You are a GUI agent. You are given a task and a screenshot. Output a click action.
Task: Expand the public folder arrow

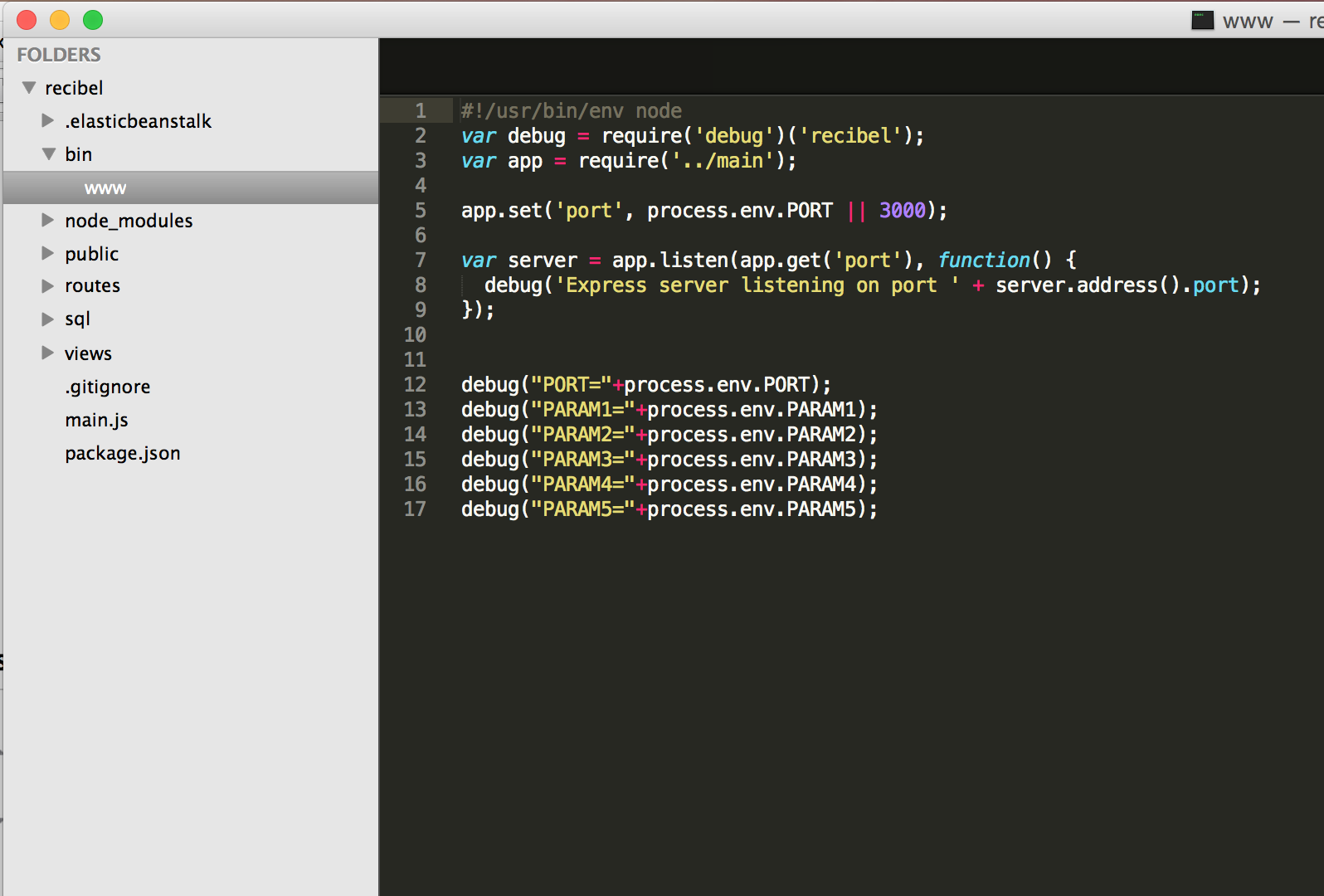pos(48,253)
